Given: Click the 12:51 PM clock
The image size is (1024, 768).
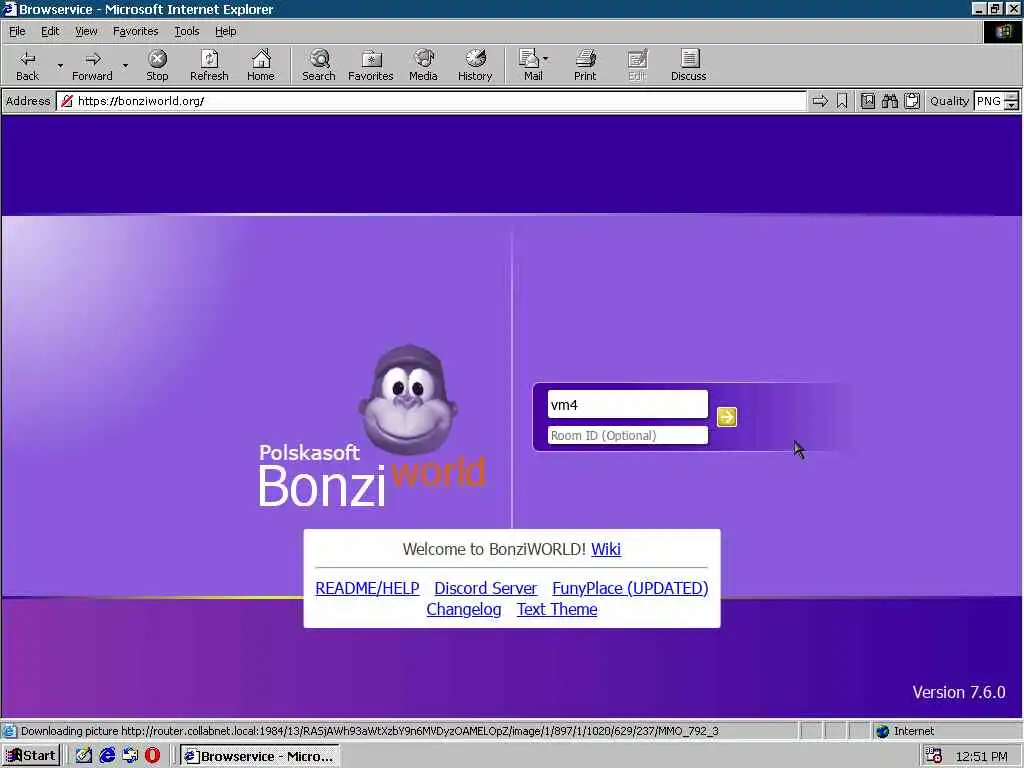Looking at the screenshot, I should coord(982,756).
